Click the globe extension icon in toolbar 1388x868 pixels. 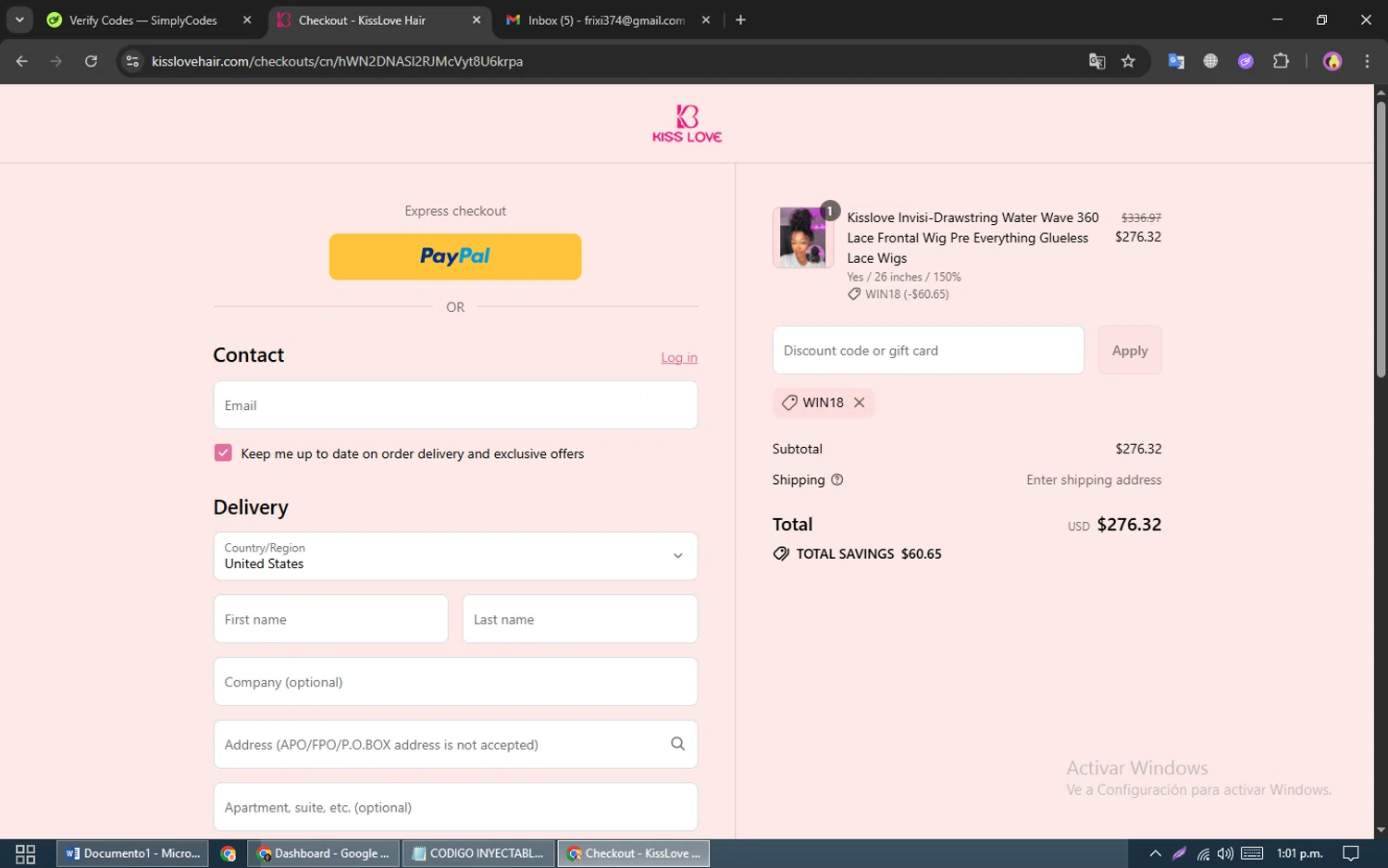coord(1210,61)
